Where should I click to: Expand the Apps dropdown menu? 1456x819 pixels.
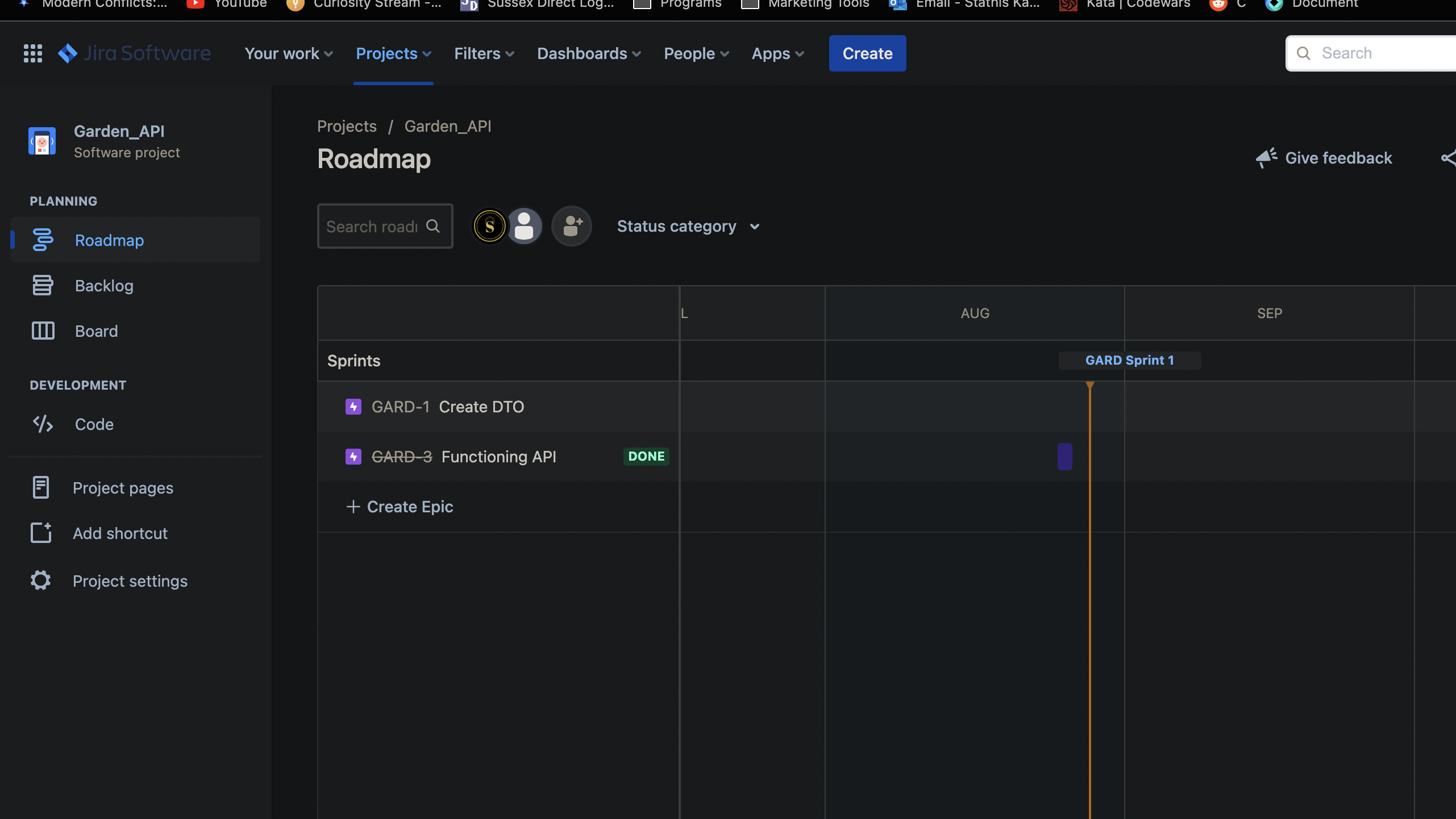[x=777, y=53]
